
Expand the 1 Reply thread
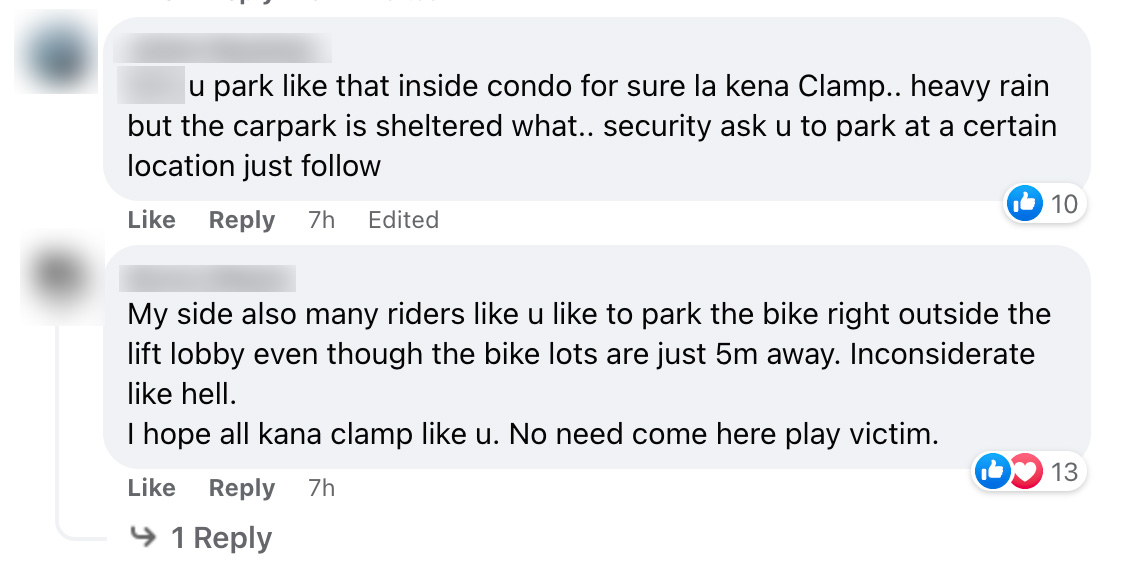[222, 538]
